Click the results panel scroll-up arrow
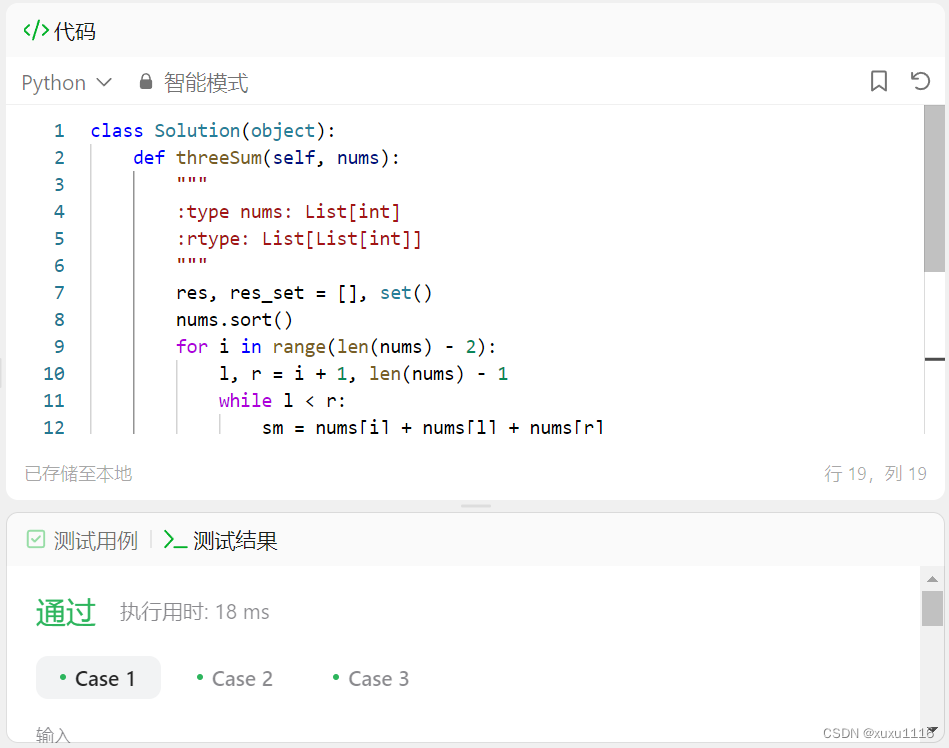 click(x=932, y=579)
